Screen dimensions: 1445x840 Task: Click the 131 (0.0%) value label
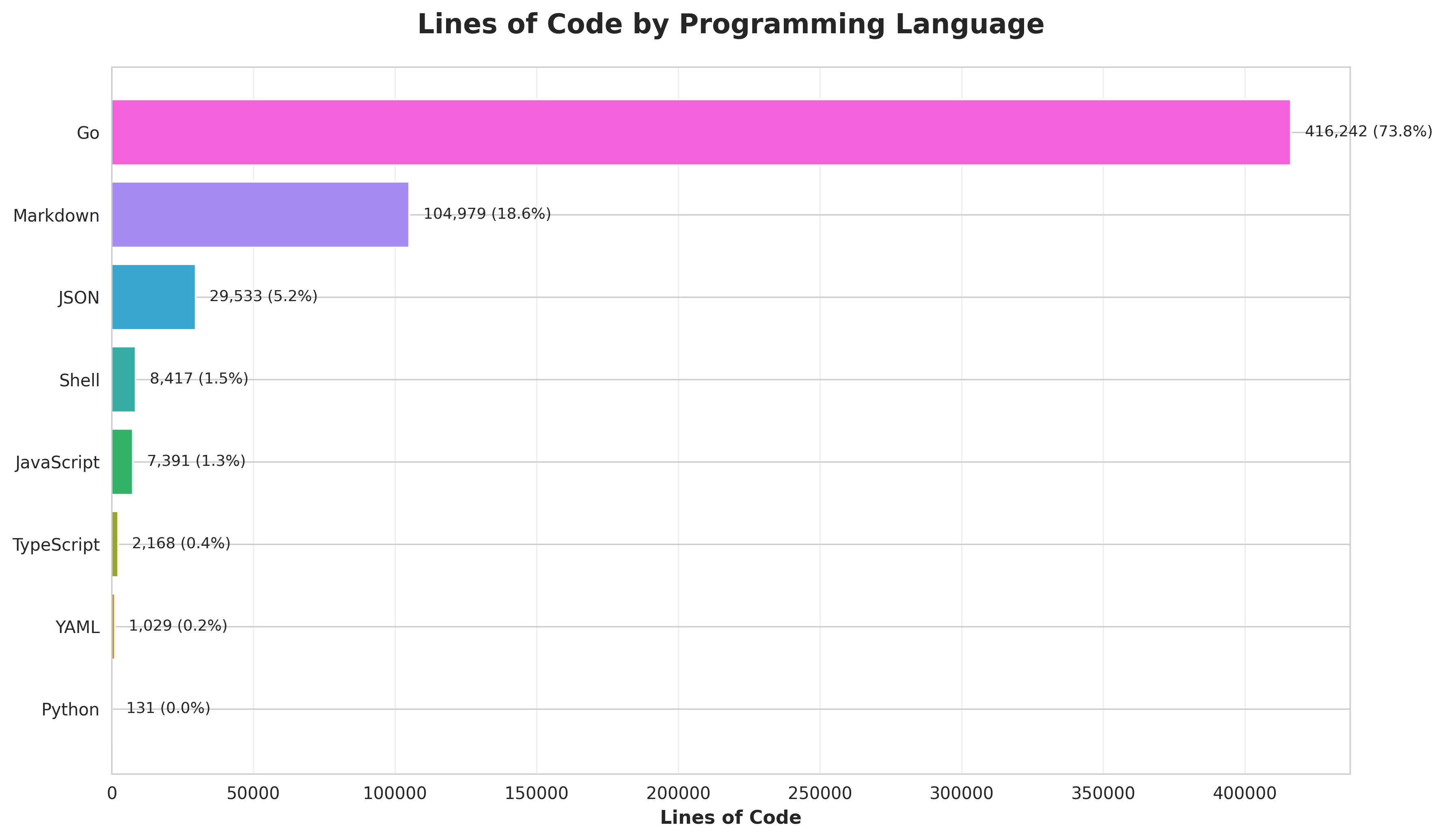(168, 709)
